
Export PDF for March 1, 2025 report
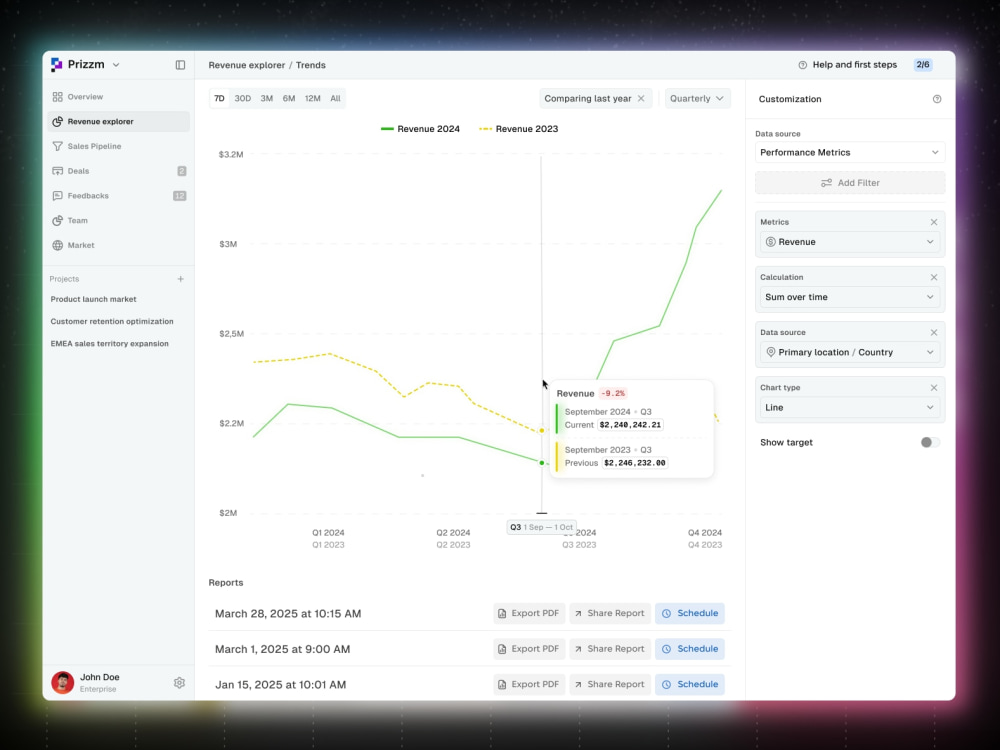(529, 649)
